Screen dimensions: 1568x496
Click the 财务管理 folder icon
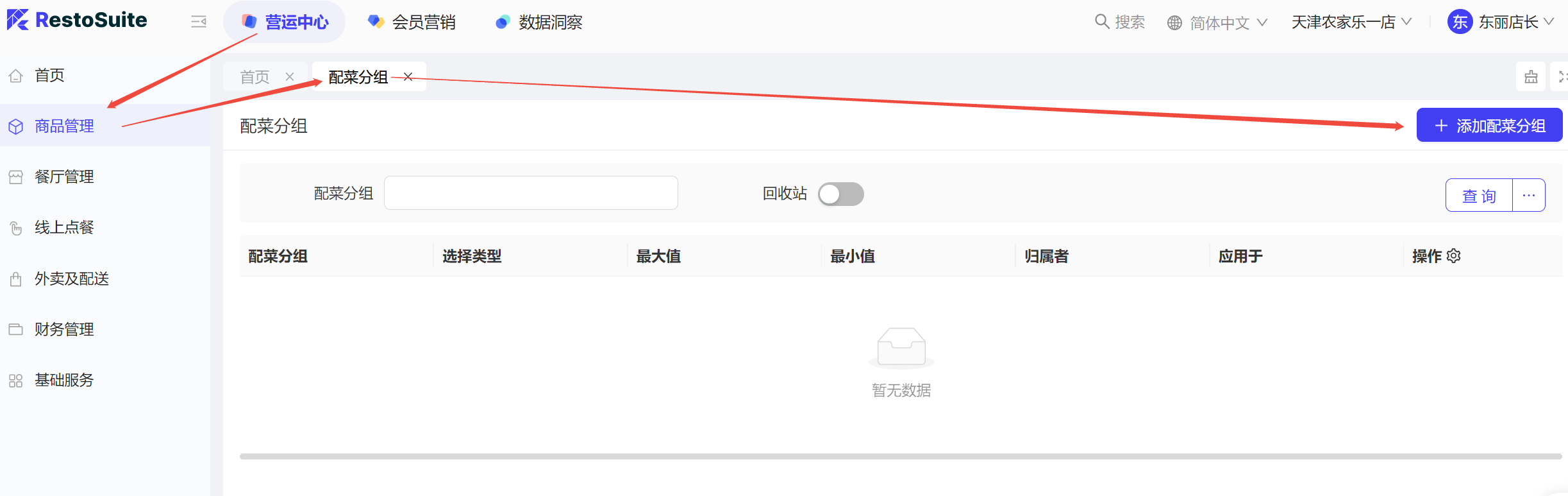pos(16,329)
